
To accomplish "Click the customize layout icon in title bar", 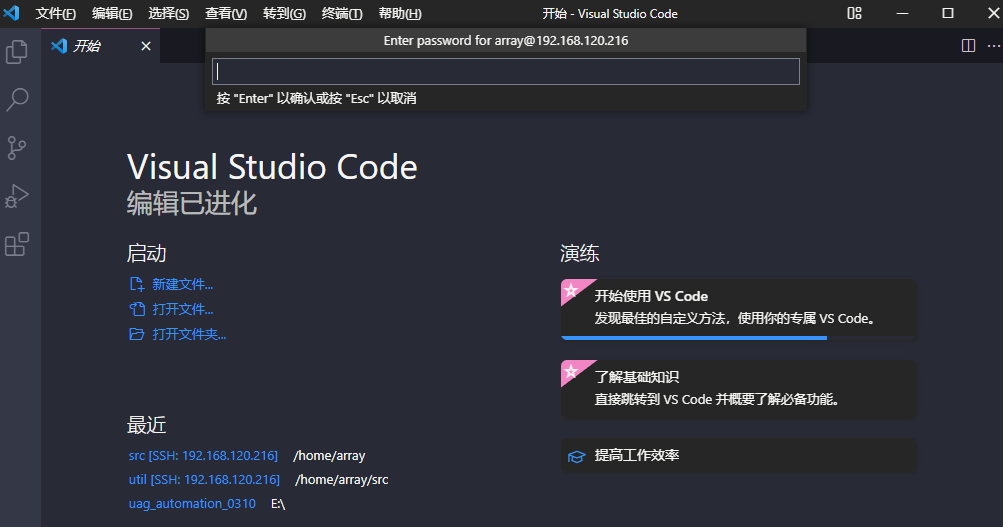I will click(x=854, y=13).
